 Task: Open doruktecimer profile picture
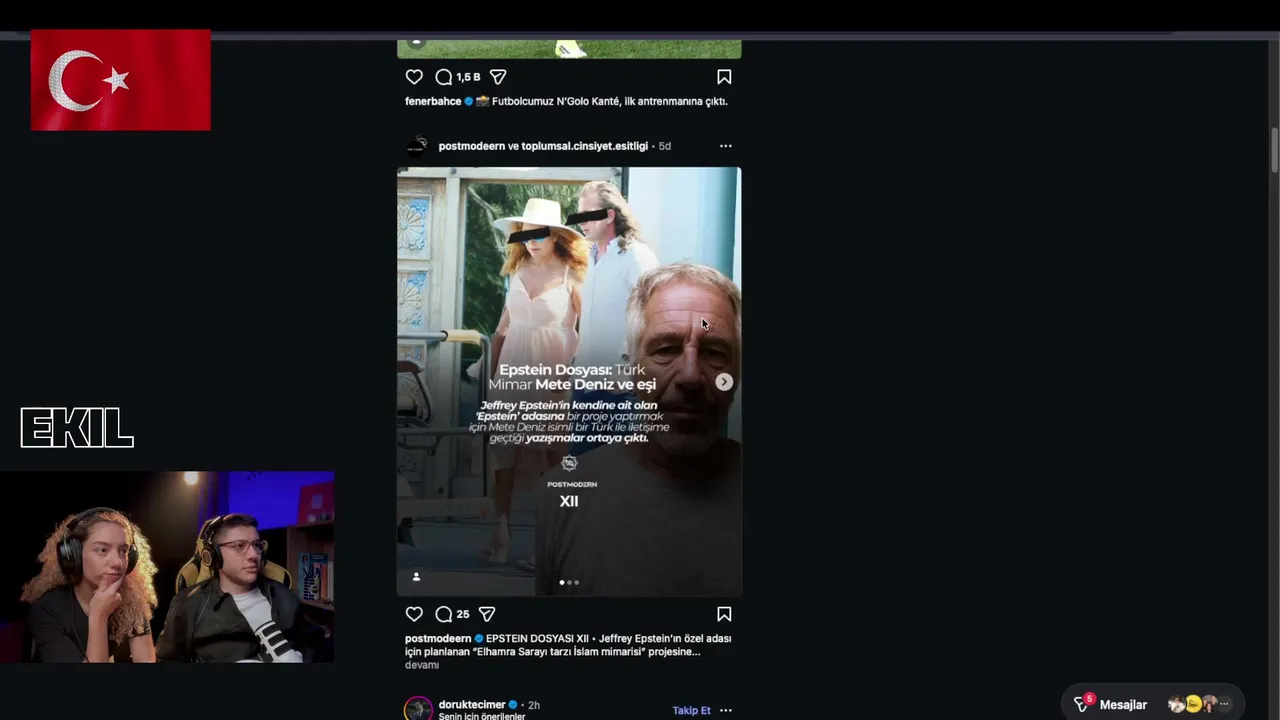click(x=418, y=709)
